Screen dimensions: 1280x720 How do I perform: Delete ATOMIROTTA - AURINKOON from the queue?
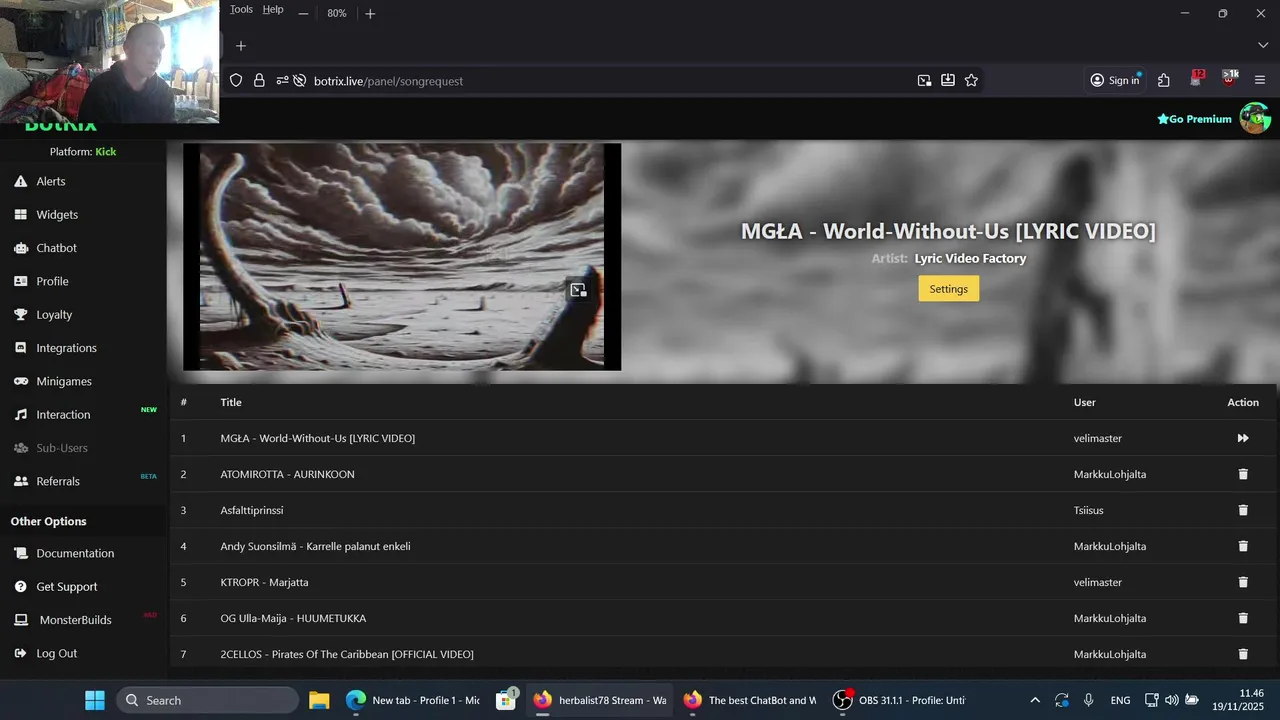(x=1243, y=474)
